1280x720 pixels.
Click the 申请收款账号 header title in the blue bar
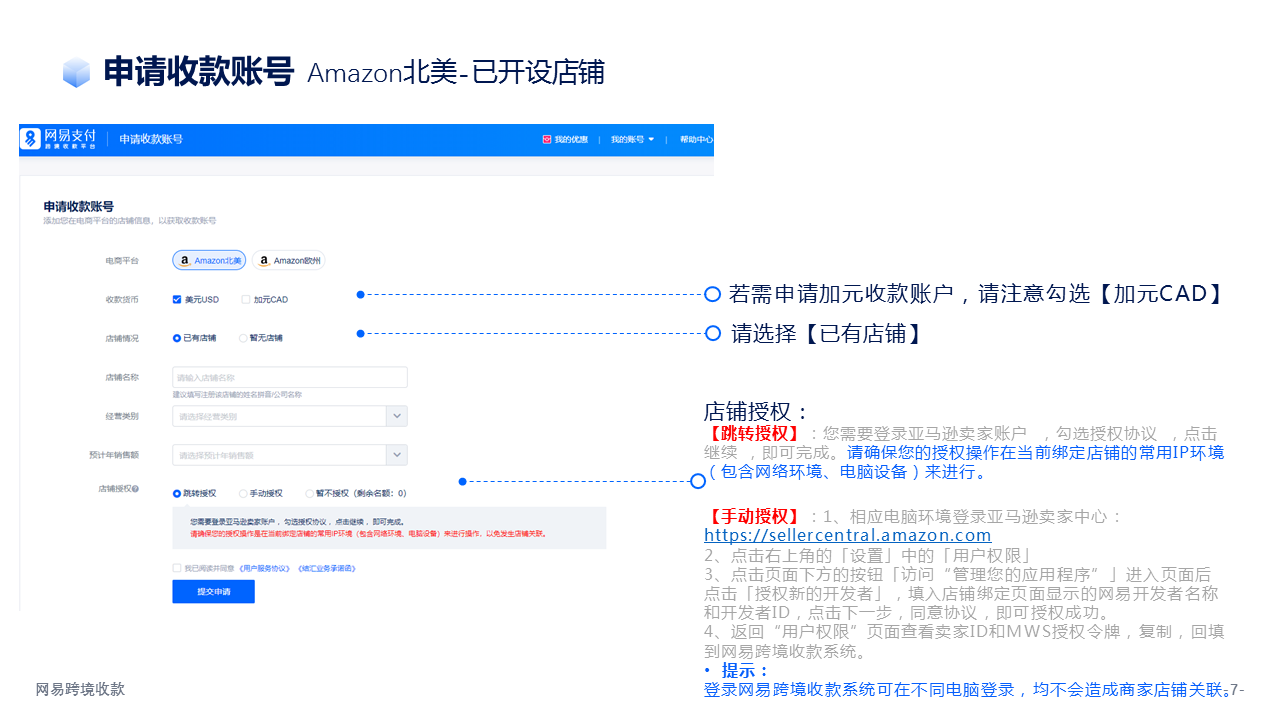coord(151,139)
